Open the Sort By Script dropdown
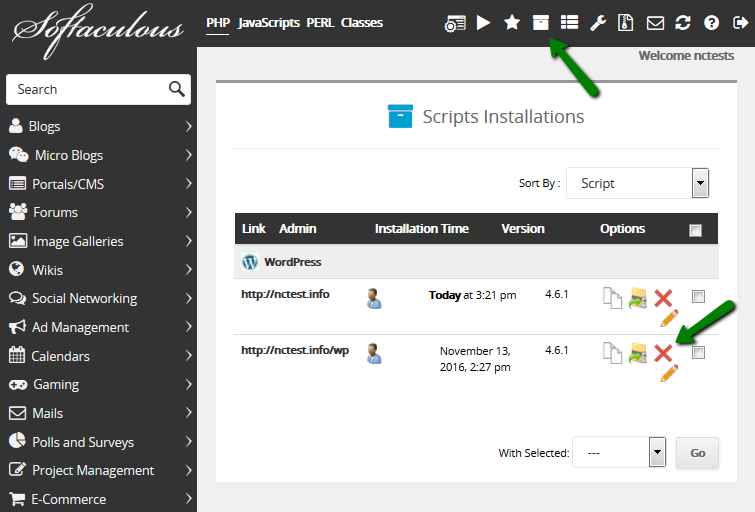Viewport: 755px width, 512px height. coord(637,183)
